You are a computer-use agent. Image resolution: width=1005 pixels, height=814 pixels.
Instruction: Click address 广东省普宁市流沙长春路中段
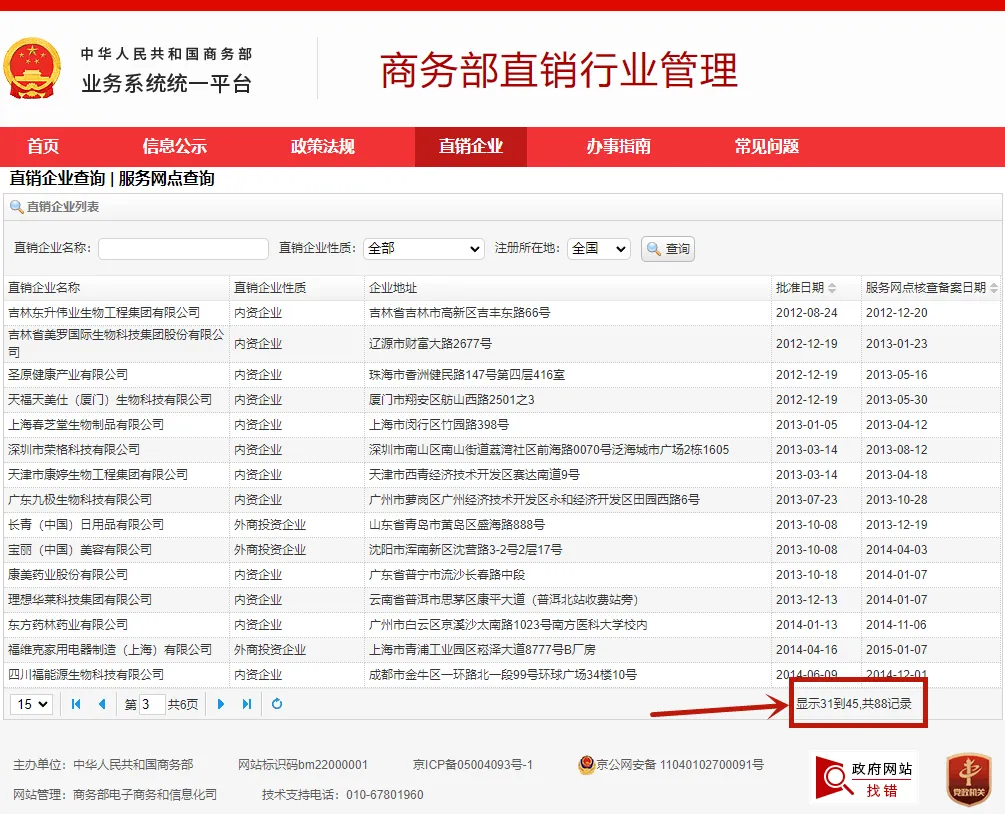click(x=447, y=575)
